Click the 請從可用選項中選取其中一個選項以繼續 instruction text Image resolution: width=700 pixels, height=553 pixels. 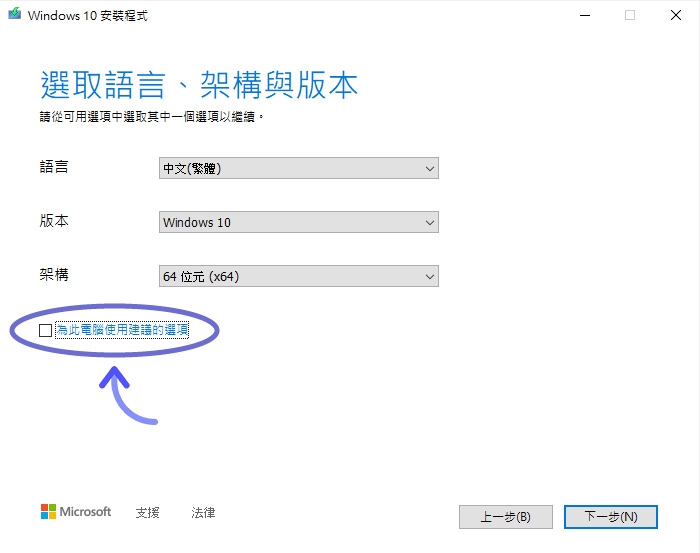pyautogui.click(x=151, y=117)
